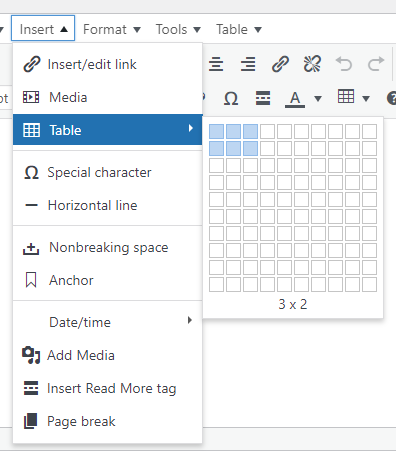396x451 pixels.
Task: Open the text color dropdown arrow
Action: [318, 99]
